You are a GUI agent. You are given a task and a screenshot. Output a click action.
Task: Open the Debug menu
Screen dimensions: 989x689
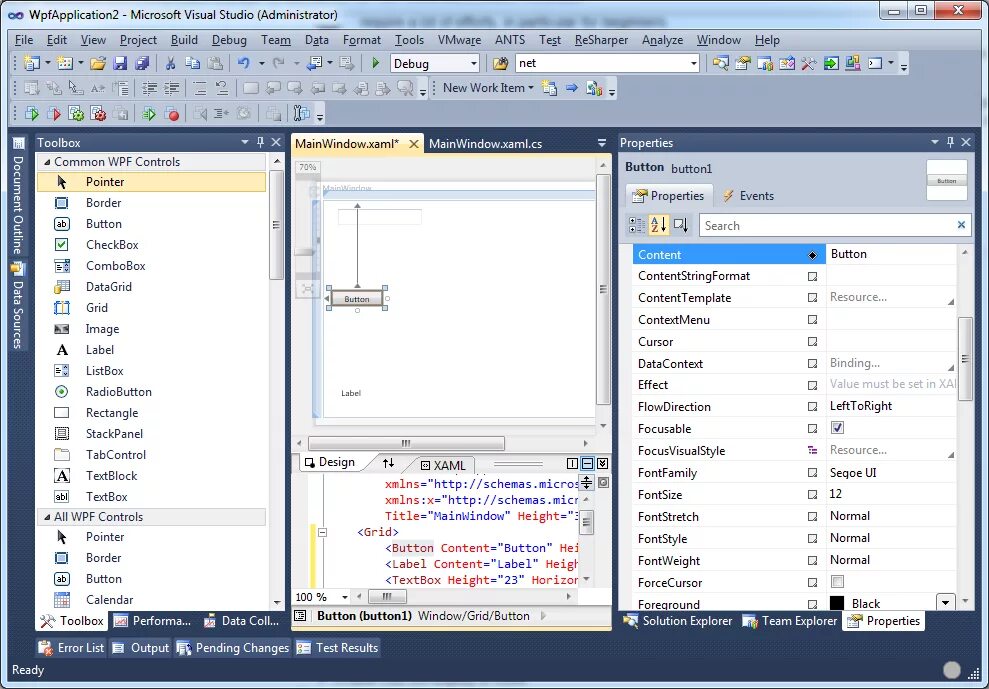point(229,40)
